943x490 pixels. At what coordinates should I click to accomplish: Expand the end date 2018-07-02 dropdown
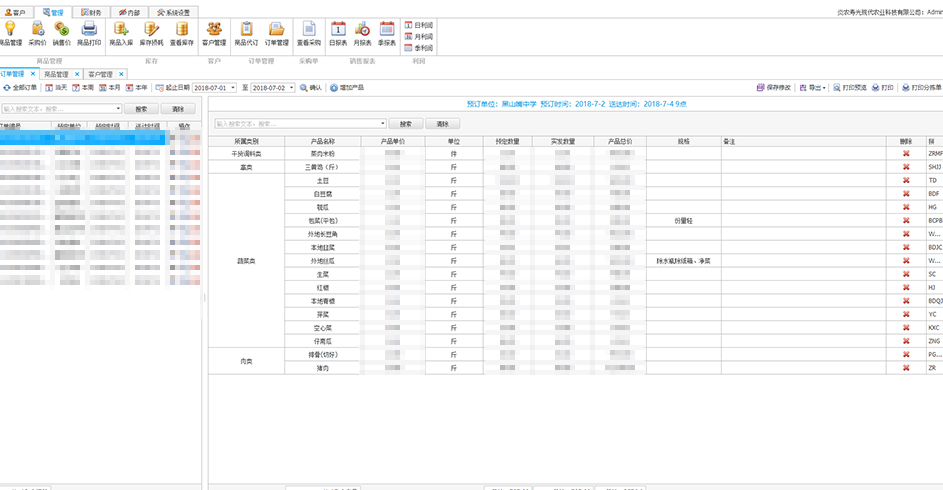292,88
